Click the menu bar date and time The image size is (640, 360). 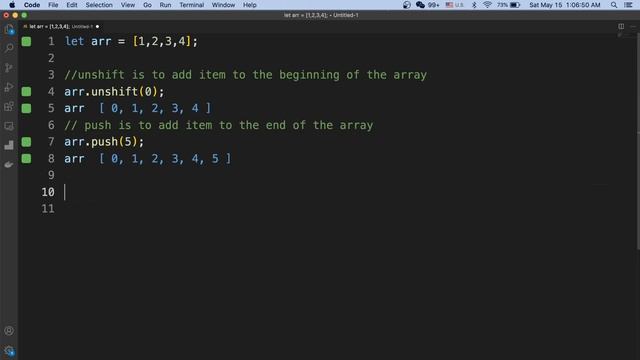pos(564,5)
